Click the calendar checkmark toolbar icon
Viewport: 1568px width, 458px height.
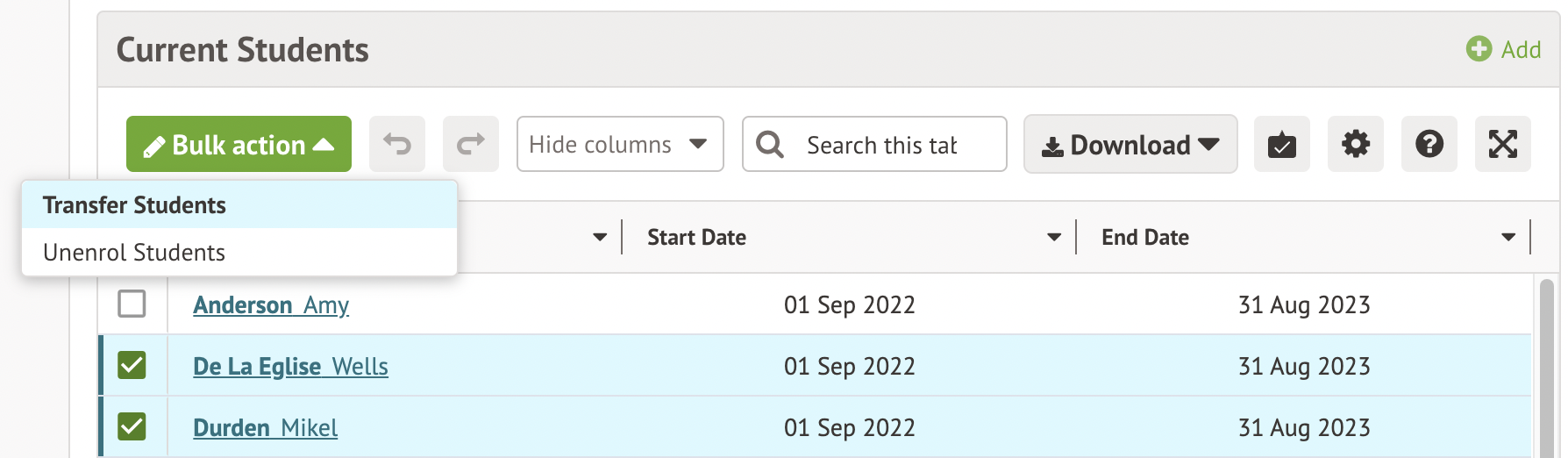(1281, 144)
